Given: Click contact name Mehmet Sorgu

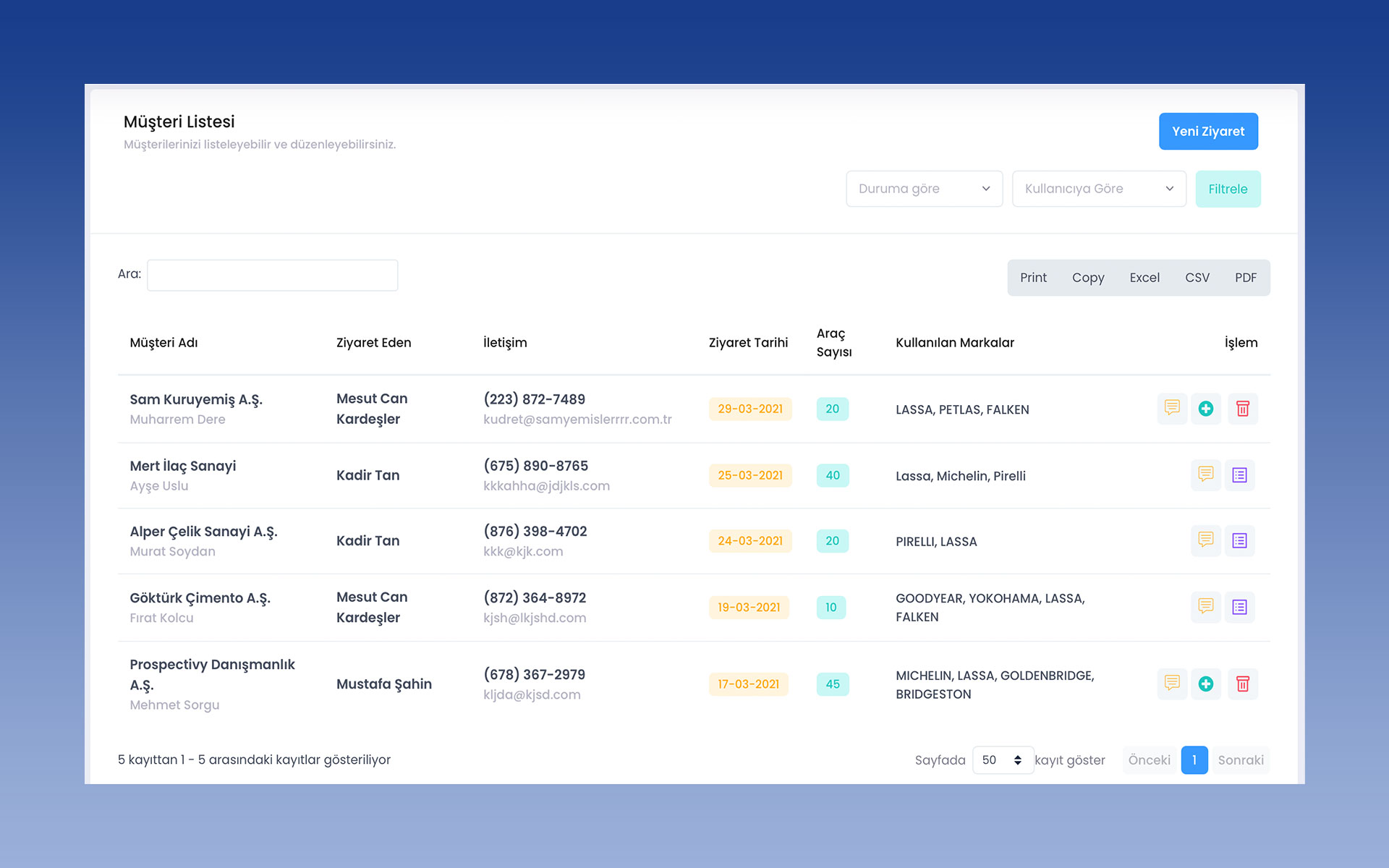Looking at the screenshot, I should tap(174, 705).
